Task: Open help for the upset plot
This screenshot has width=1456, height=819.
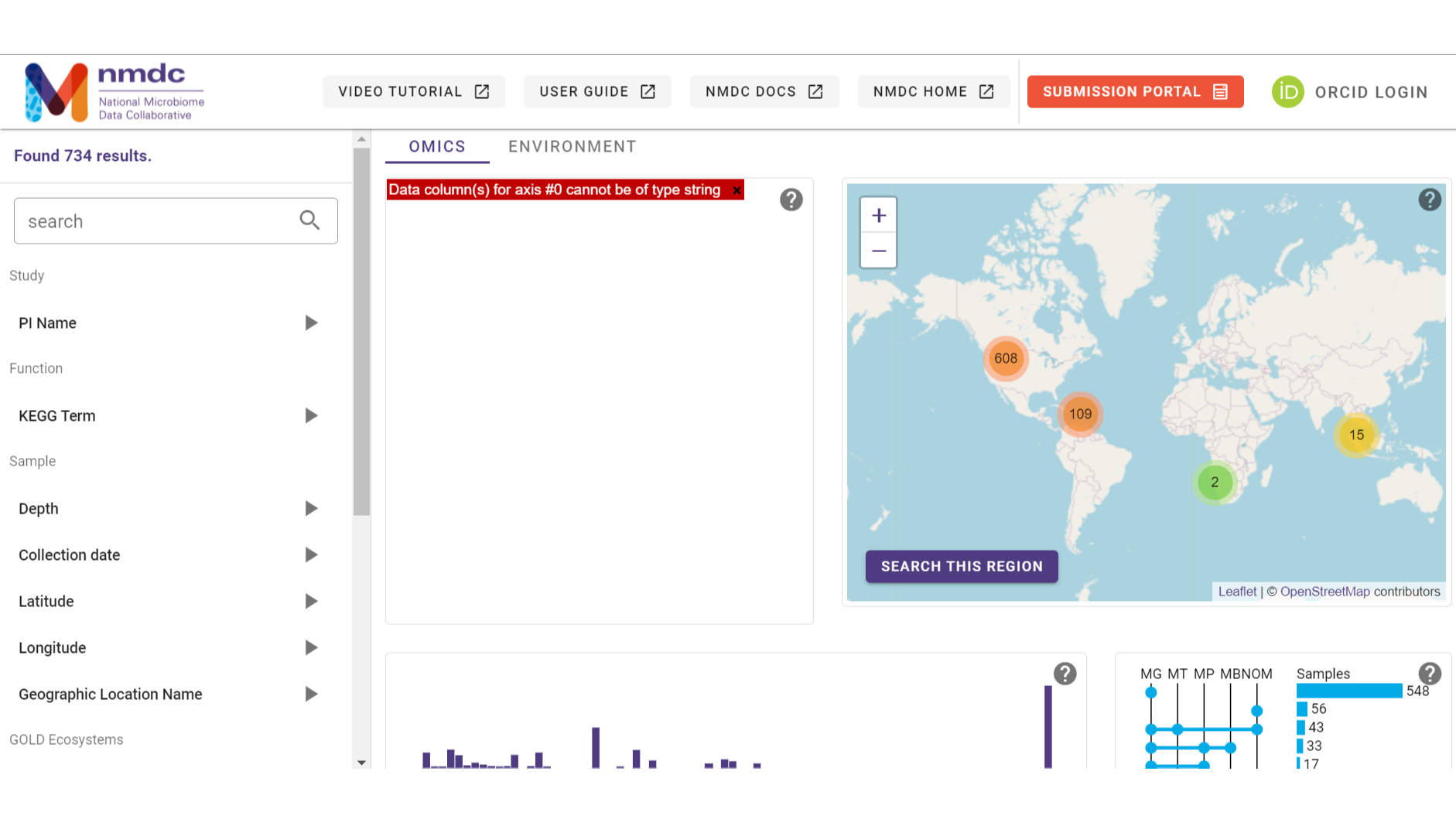Action: 1430,674
